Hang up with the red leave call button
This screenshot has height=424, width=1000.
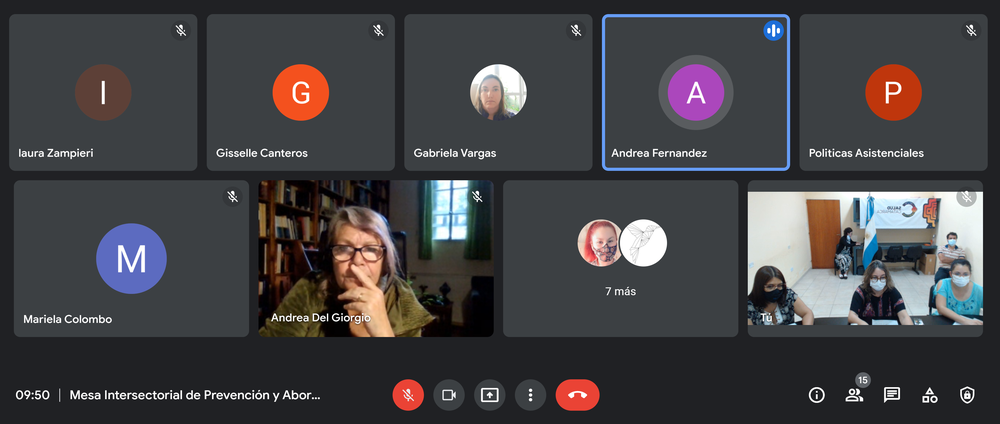577,395
